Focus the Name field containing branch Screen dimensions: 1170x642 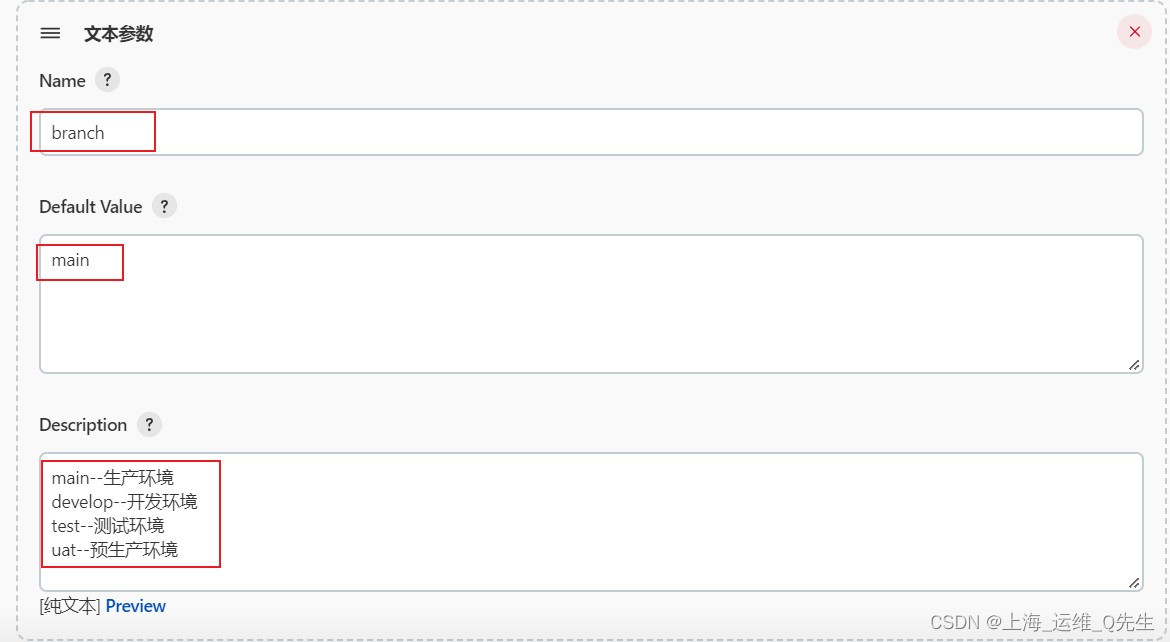(x=590, y=132)
